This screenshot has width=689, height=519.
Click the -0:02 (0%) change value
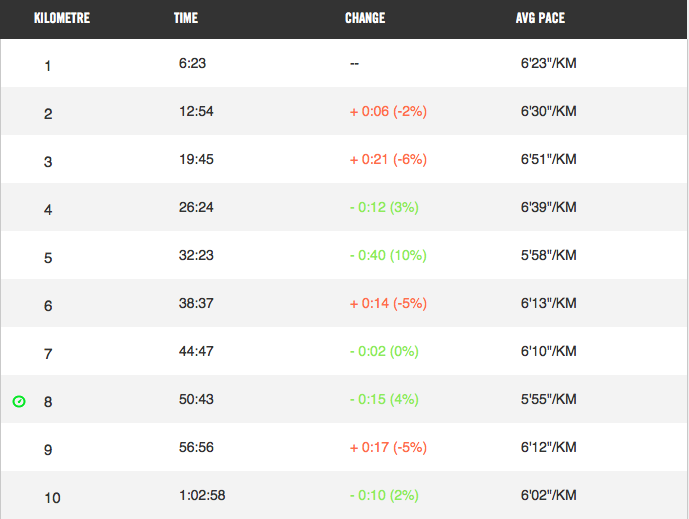coord(384,352)
